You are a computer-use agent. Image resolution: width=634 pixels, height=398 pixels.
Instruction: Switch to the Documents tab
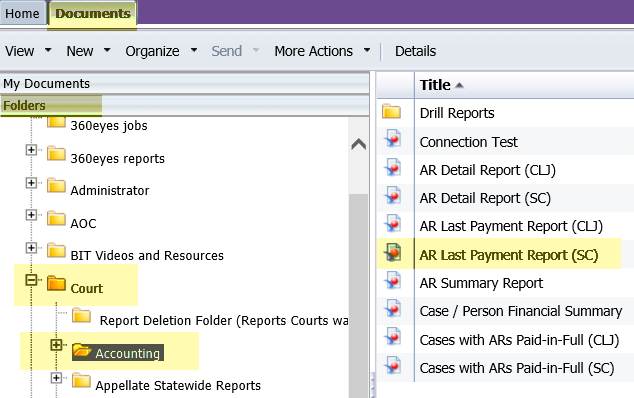pos(93,13)
